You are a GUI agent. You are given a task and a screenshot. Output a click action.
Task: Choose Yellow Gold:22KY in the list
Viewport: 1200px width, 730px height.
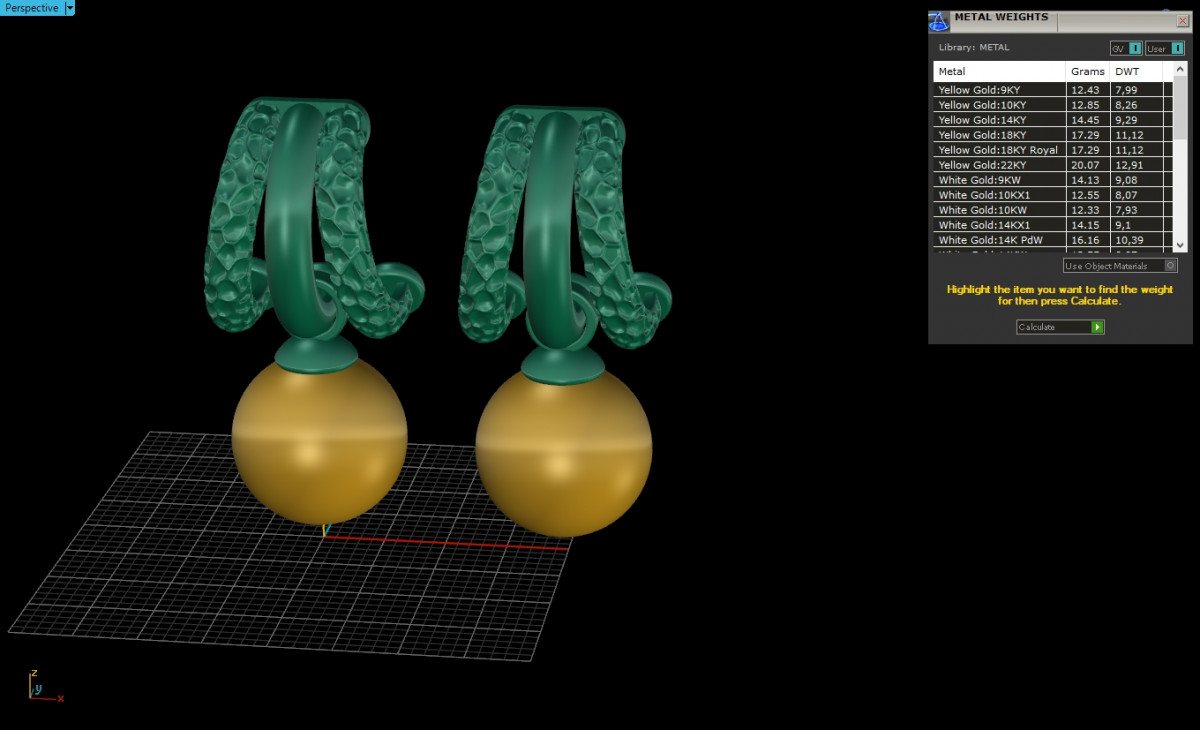click(1000, 165)
